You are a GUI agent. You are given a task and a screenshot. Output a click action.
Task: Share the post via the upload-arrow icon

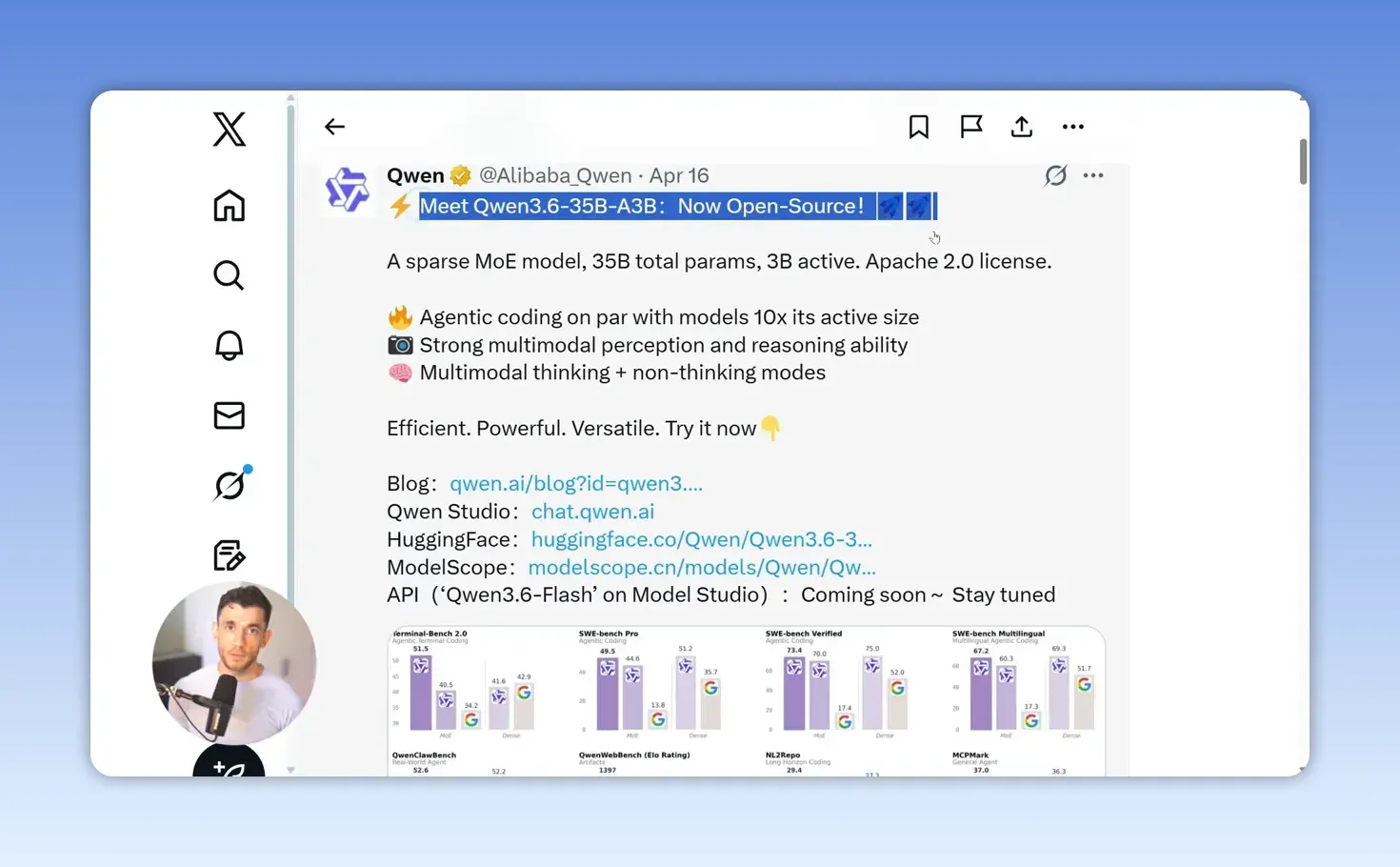pyautogui.click(x=1022, y=127)
